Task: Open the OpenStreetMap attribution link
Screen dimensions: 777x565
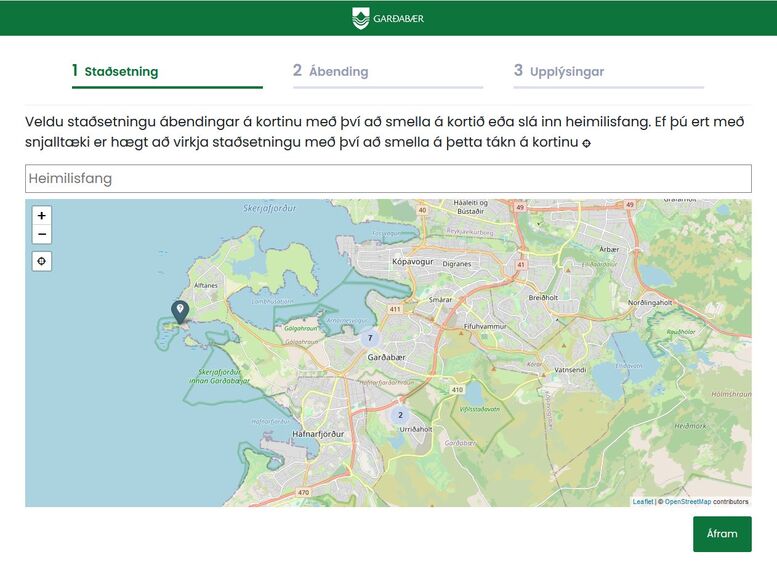Action: (687, 501)
